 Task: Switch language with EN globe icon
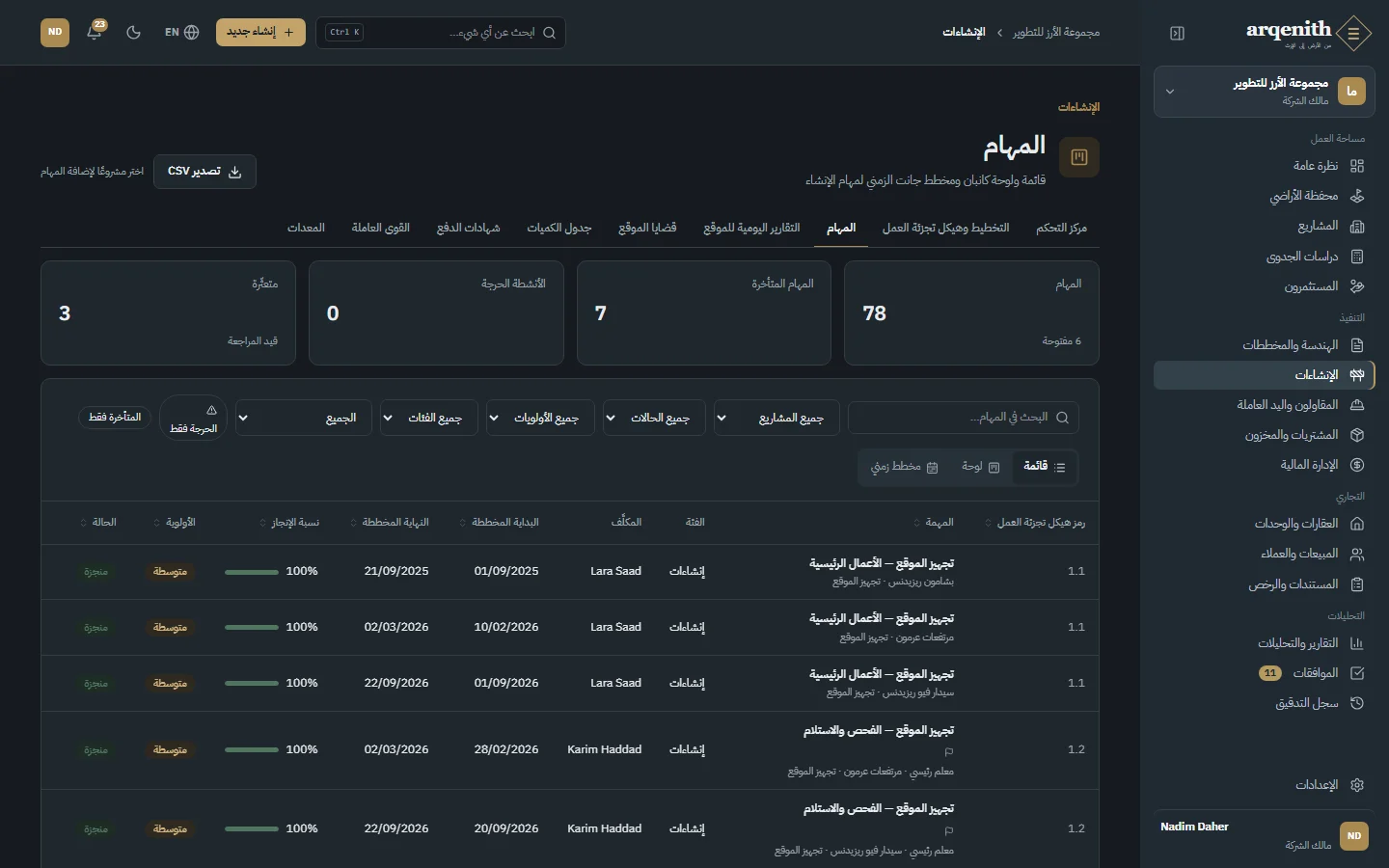coord(181,32)
